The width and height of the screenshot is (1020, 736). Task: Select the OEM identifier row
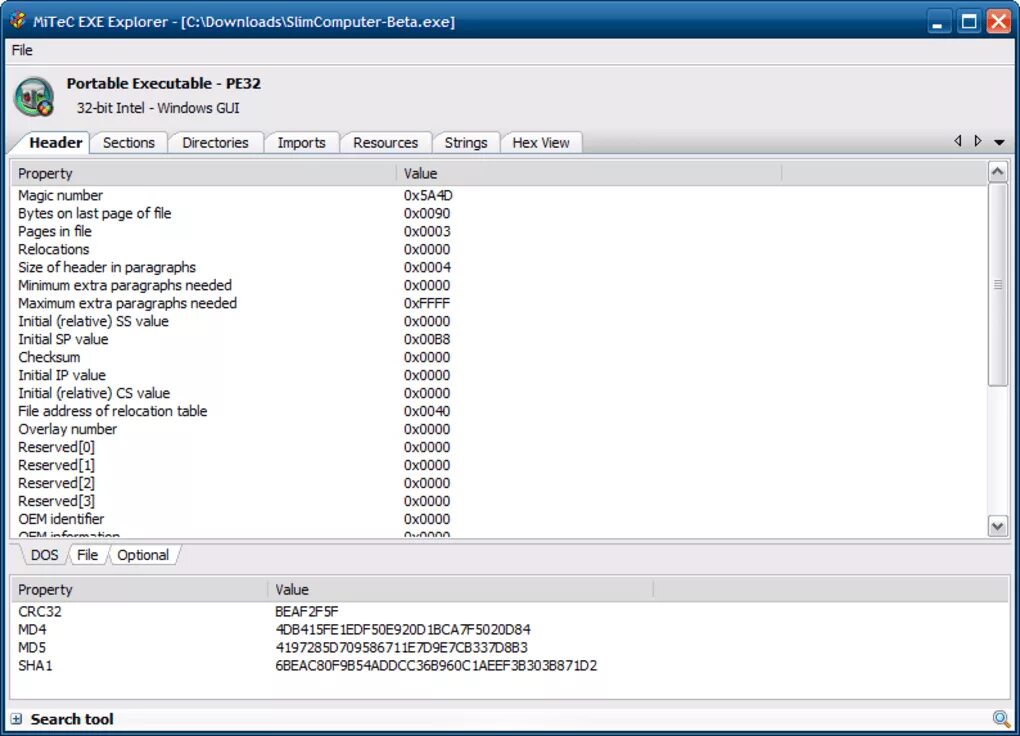[x=499, y=519]
